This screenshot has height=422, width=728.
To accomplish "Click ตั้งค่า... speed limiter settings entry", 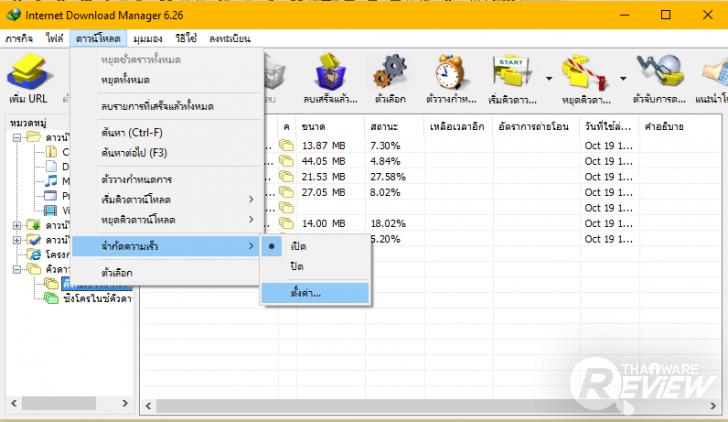I will tap(315, 293).
